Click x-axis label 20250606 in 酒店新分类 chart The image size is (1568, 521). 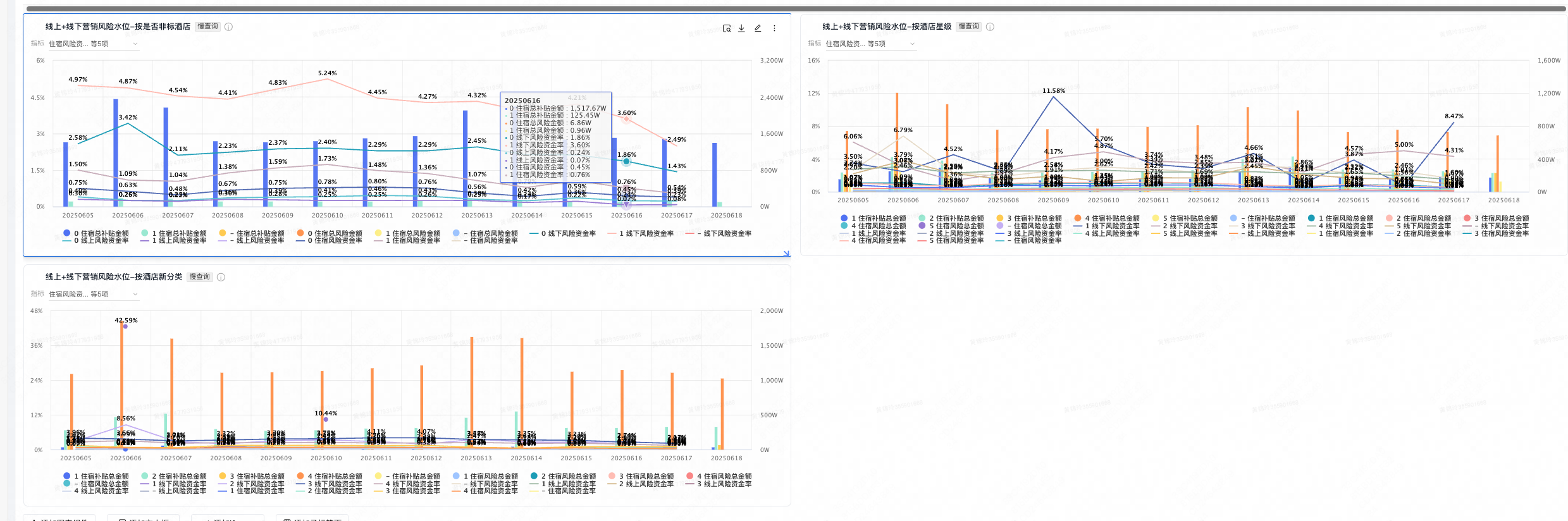125,458
